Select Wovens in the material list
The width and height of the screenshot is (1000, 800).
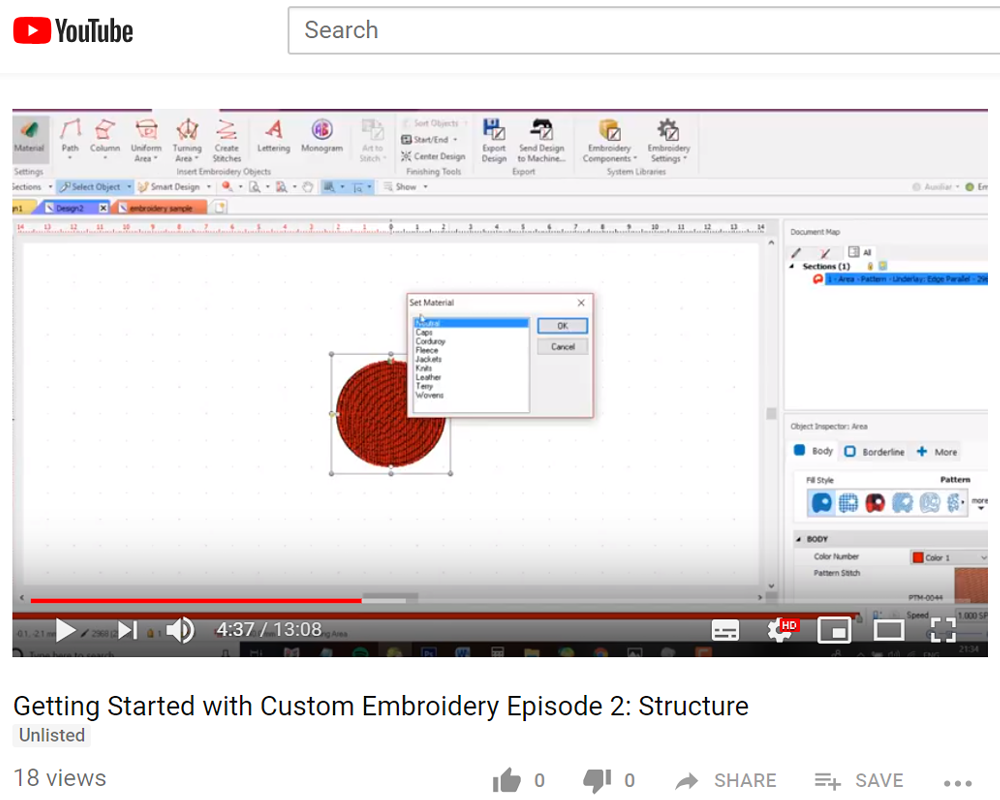click(429, 395)
